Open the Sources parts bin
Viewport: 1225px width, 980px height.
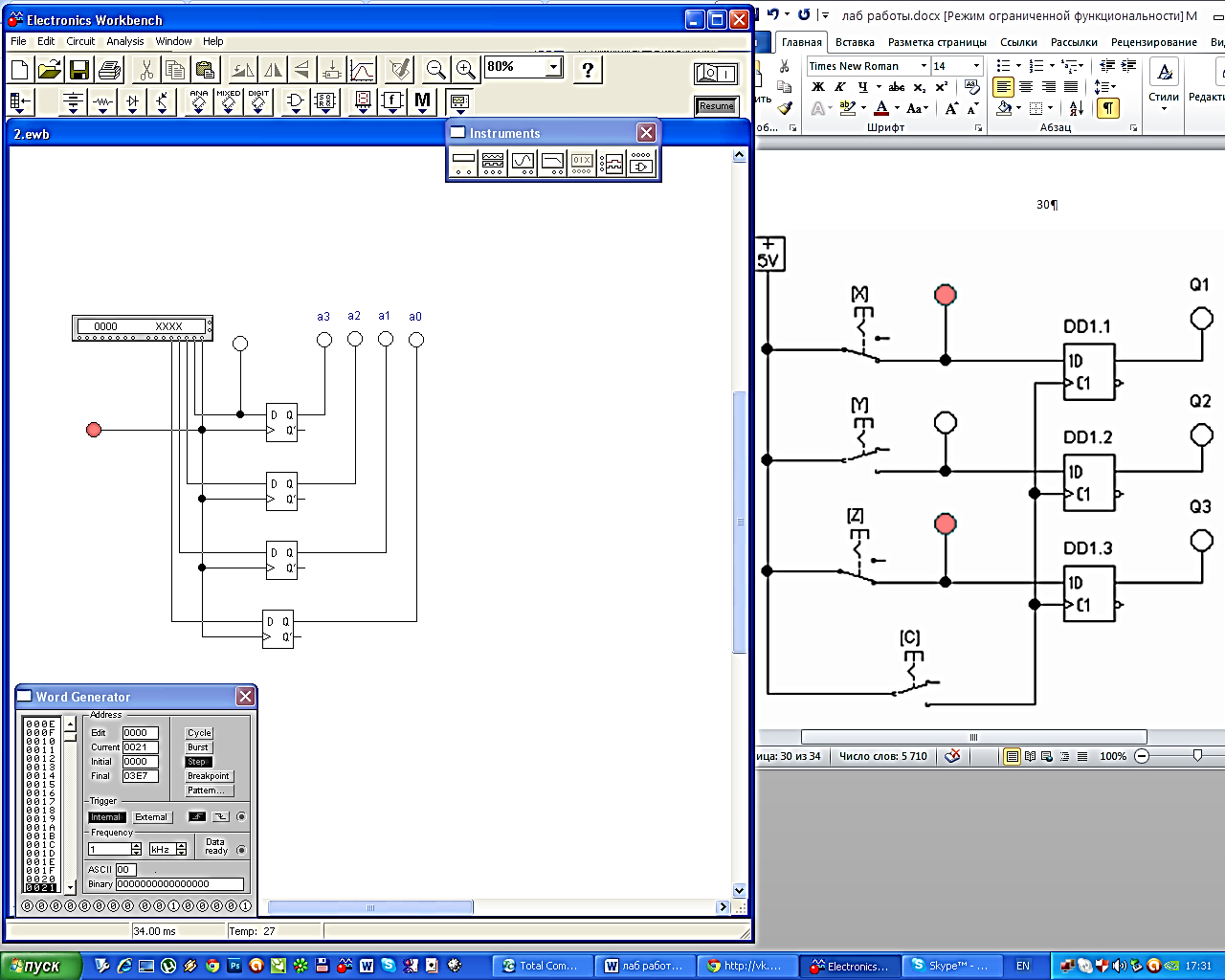(x=73, y=101)
